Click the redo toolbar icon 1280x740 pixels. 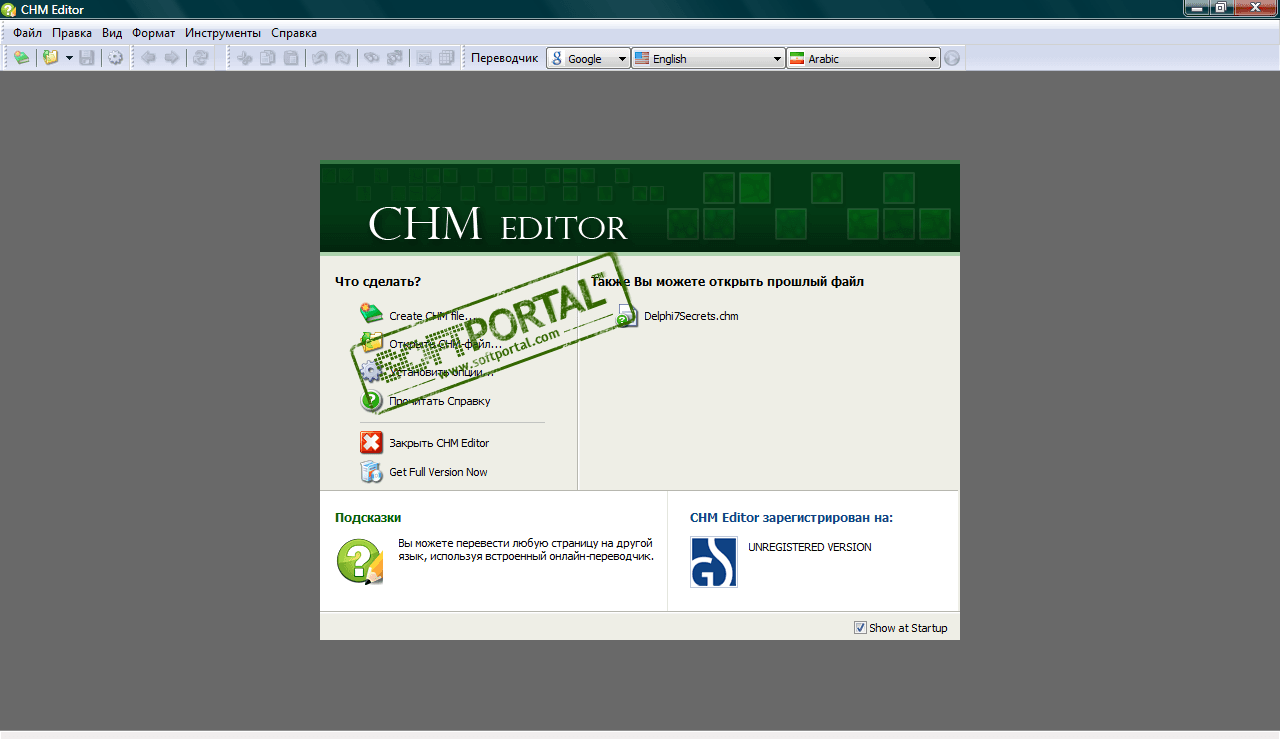[x=342, y=58]
